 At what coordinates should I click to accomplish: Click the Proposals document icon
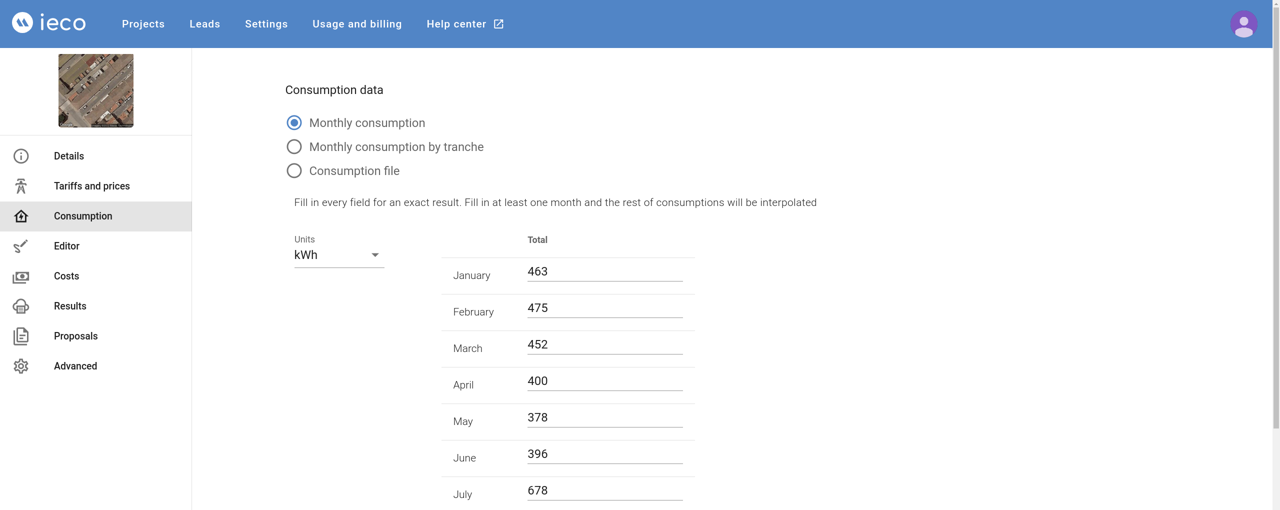(x=21, y=336)
